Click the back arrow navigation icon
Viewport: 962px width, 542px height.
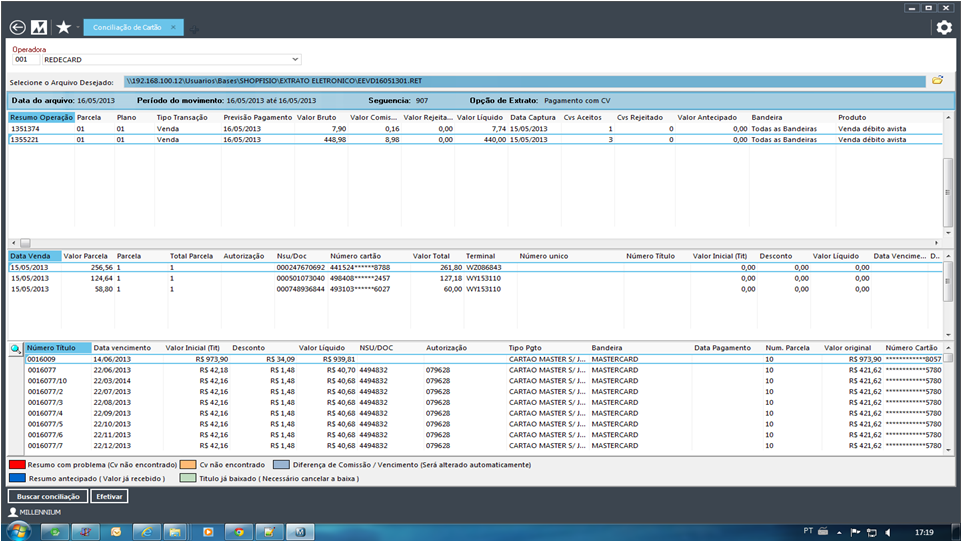pos(17,27)
